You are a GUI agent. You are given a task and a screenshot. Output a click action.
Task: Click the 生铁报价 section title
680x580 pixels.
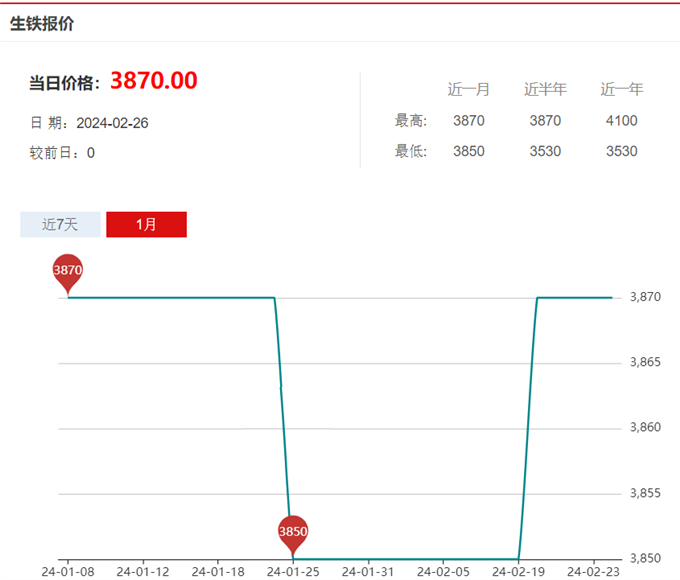click(42, 23)
